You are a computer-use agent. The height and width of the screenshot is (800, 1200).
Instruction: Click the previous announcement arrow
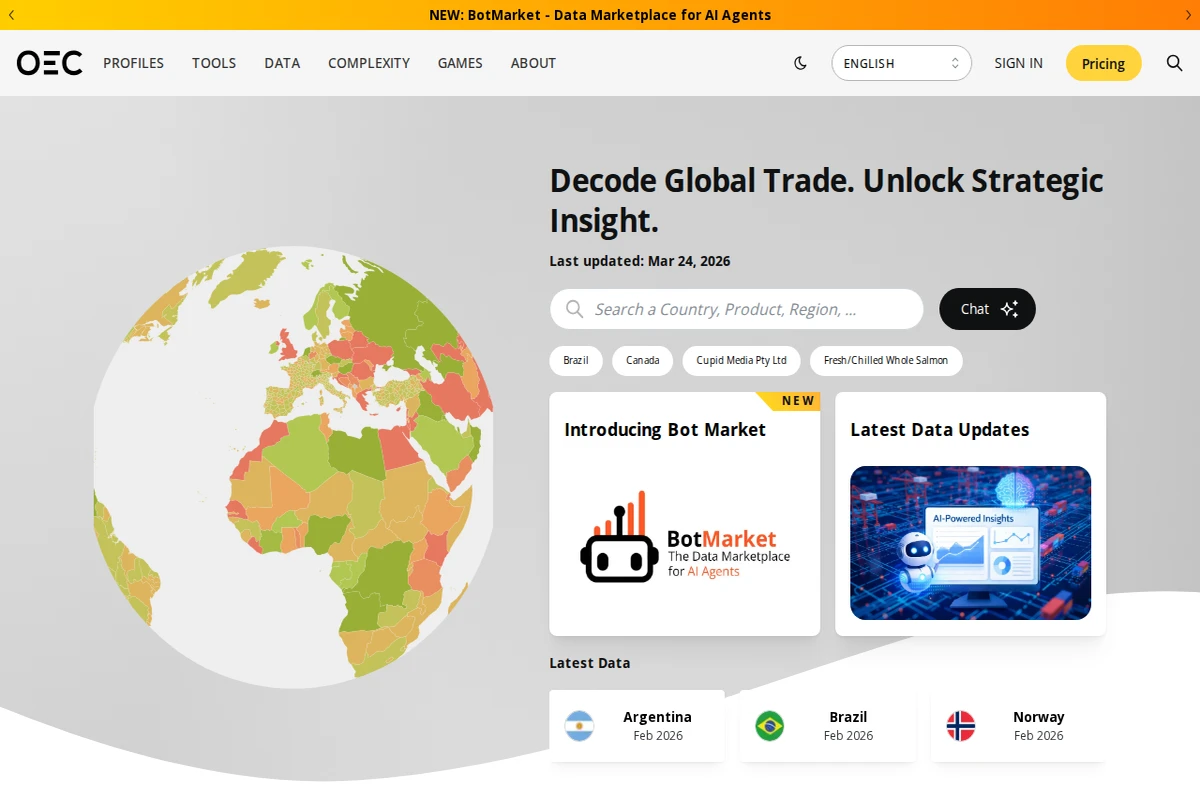click(x=11, y=15)
